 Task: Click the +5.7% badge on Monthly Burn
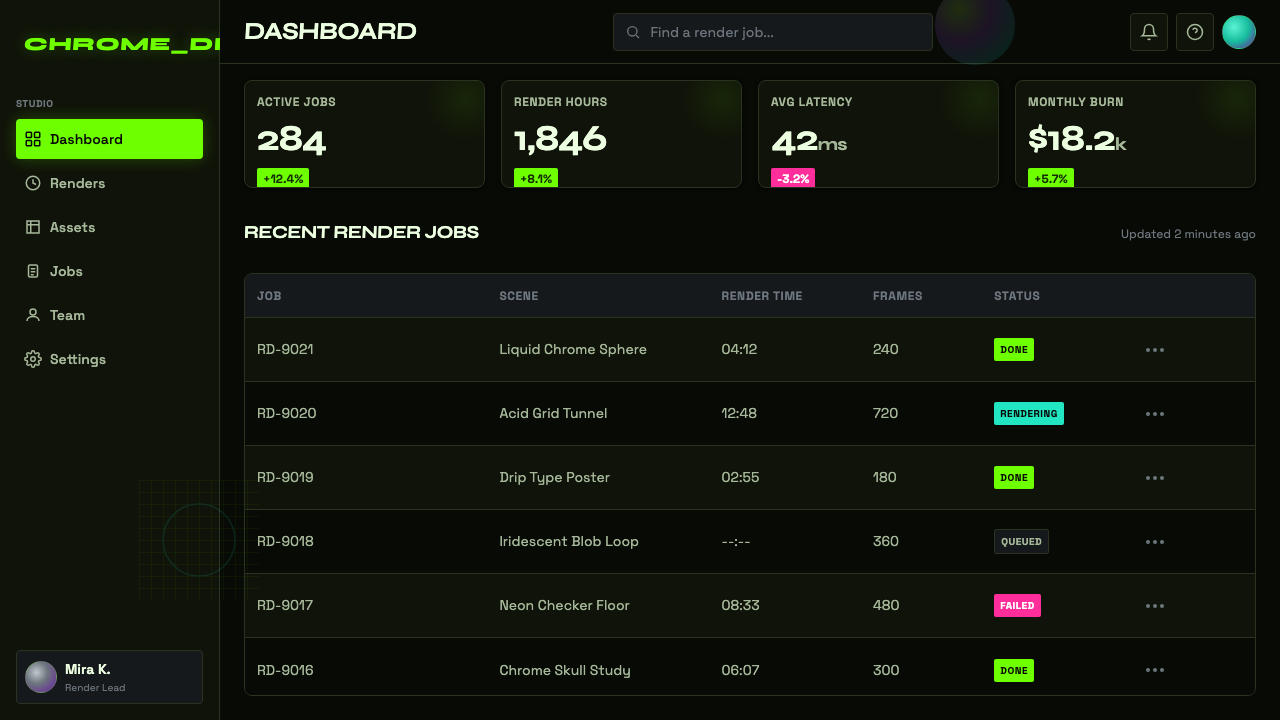click(1051, 178)
